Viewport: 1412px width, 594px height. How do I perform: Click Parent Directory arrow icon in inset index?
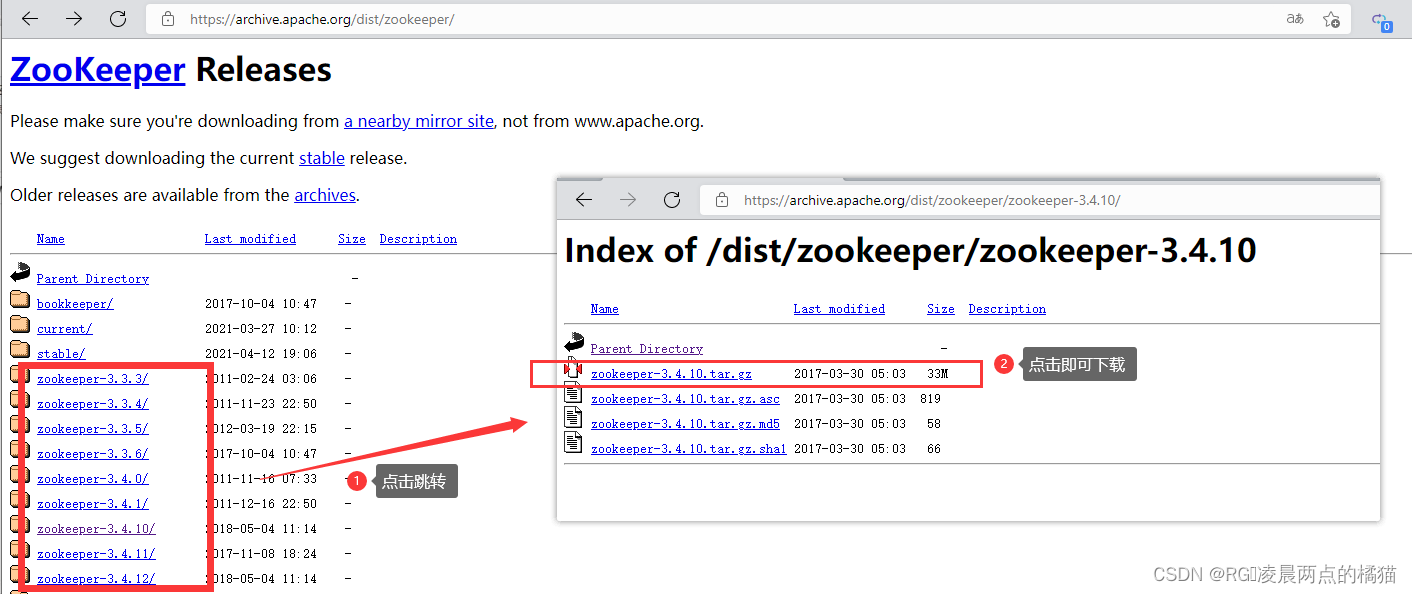[x=574, y=342]
